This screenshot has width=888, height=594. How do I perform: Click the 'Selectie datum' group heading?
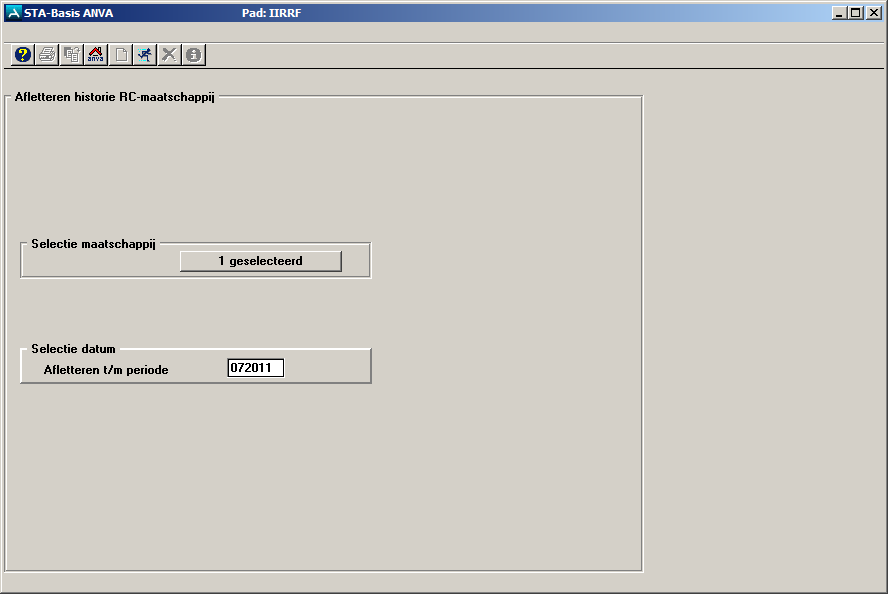[73, 349]
